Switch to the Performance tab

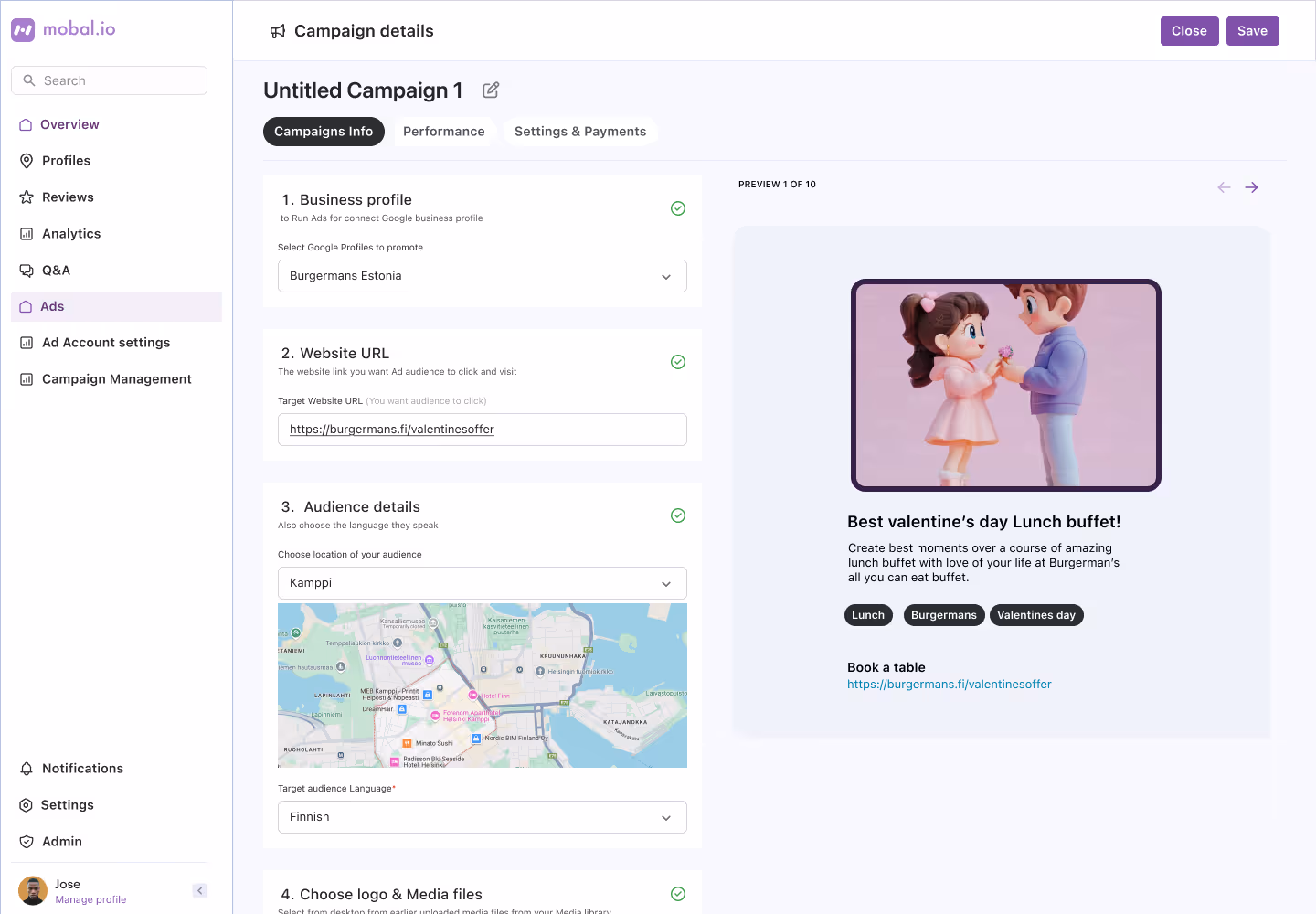(444, 132)
